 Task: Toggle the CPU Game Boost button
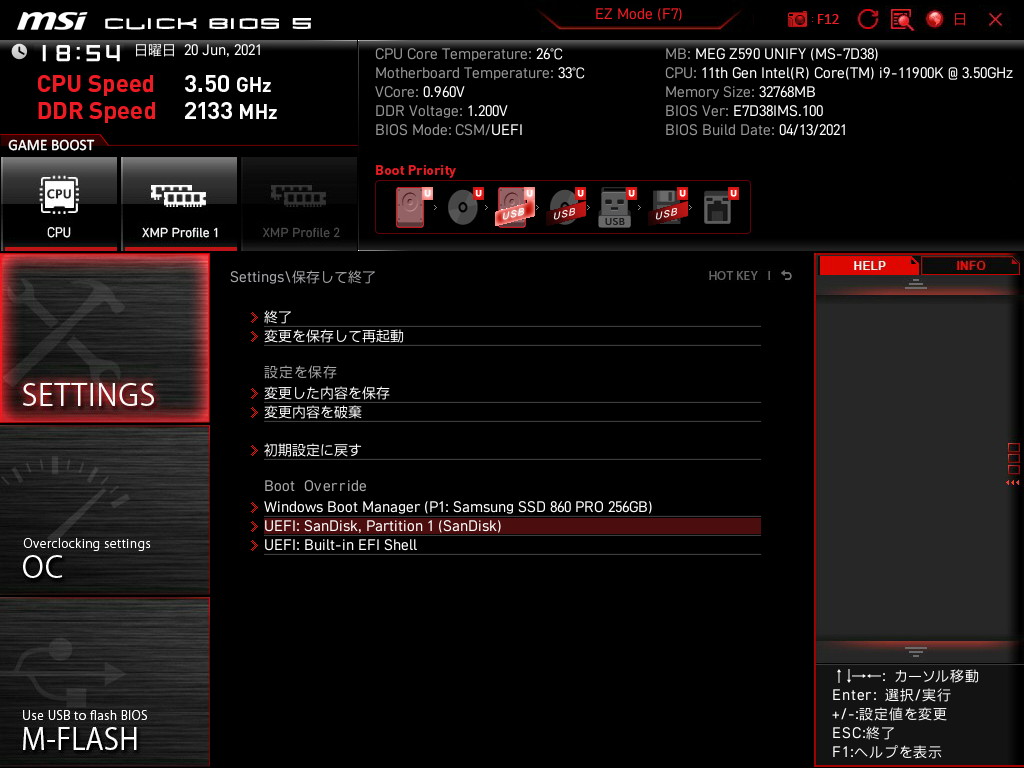coord(59,203)
